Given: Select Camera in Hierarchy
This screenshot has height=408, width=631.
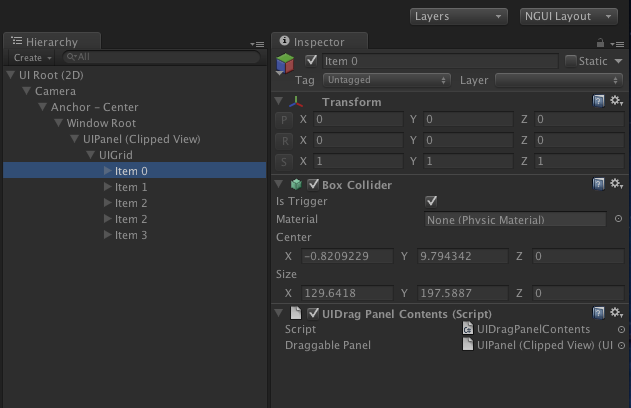Looking at the screenshot, I should tap(134, 91).
